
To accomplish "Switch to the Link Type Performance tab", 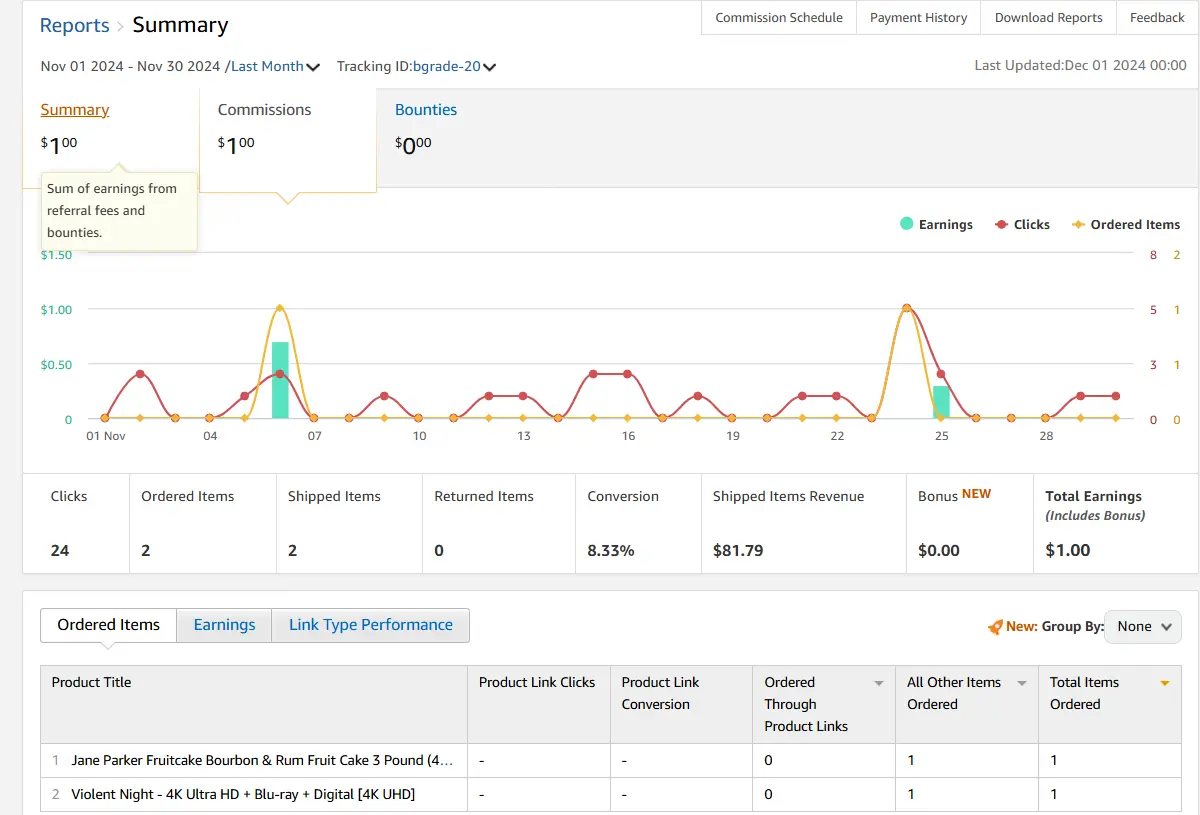I will pyautogui.click(x=371, y=625).
